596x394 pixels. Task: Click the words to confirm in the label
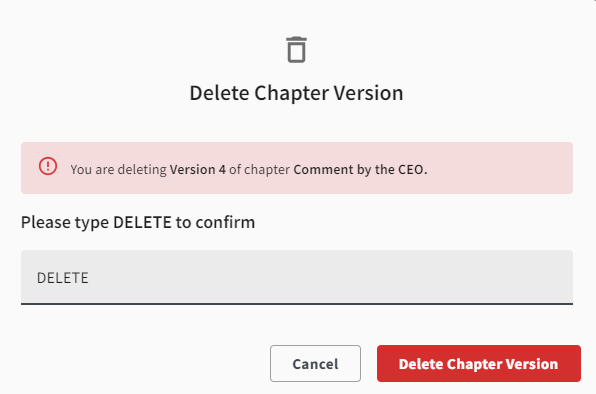215,222
